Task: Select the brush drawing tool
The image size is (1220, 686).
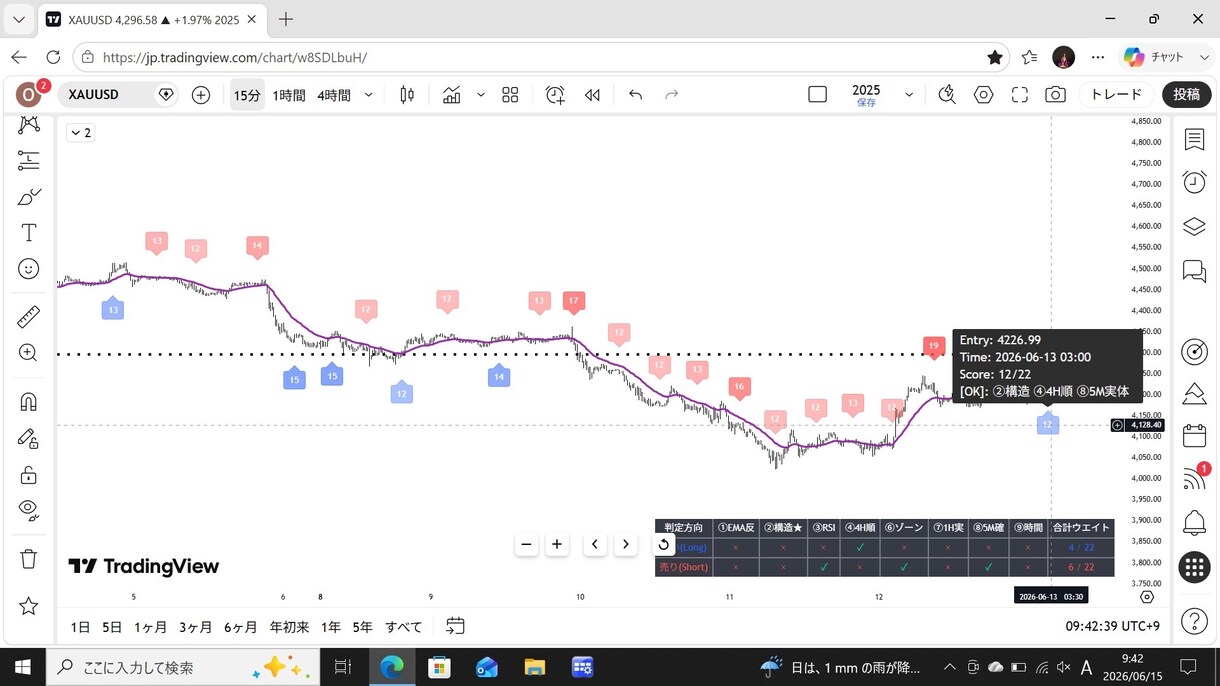Action: pyautogui.click(x=29, y=197)
